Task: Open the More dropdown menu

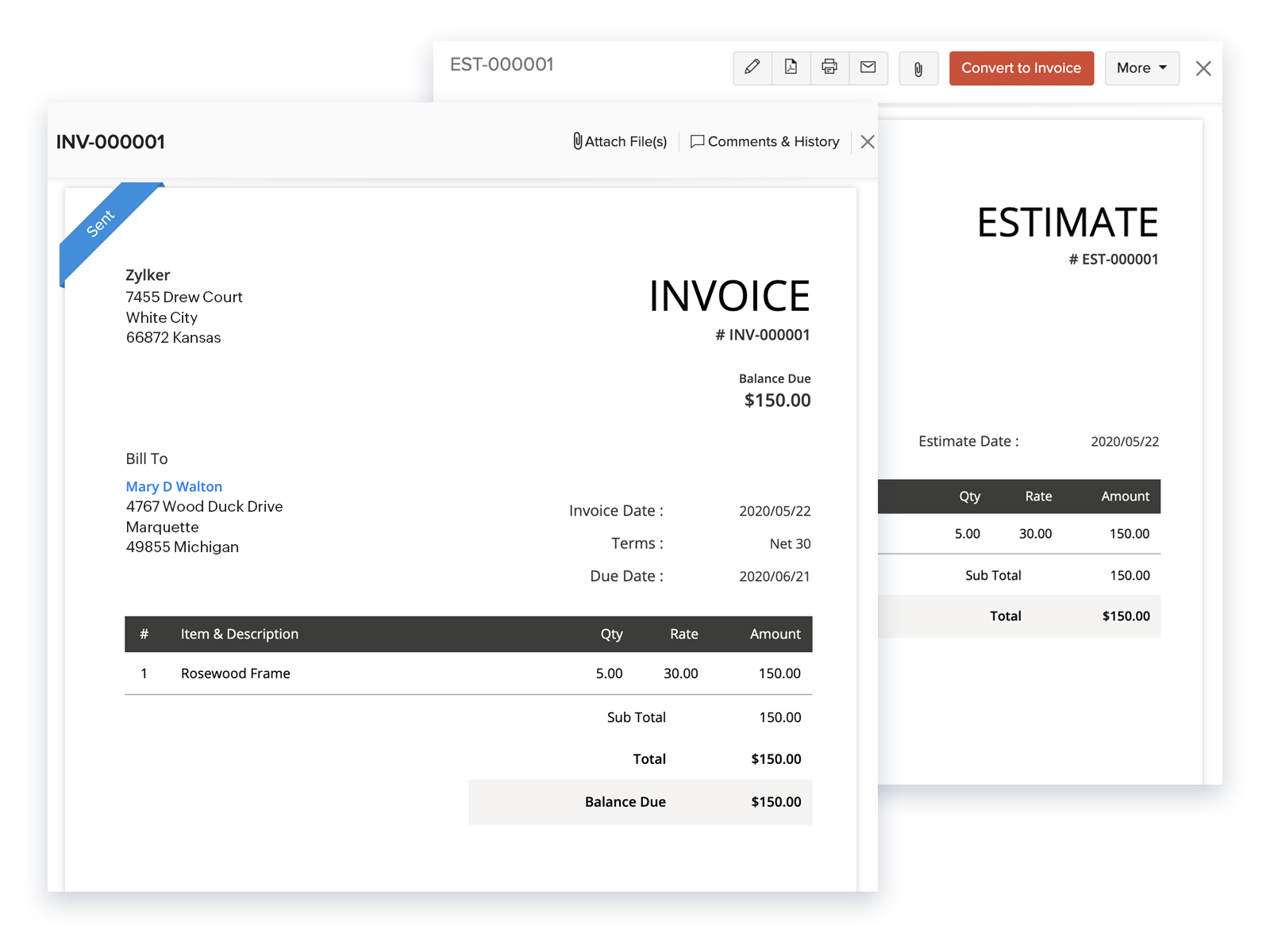Action: (1141, 68)
